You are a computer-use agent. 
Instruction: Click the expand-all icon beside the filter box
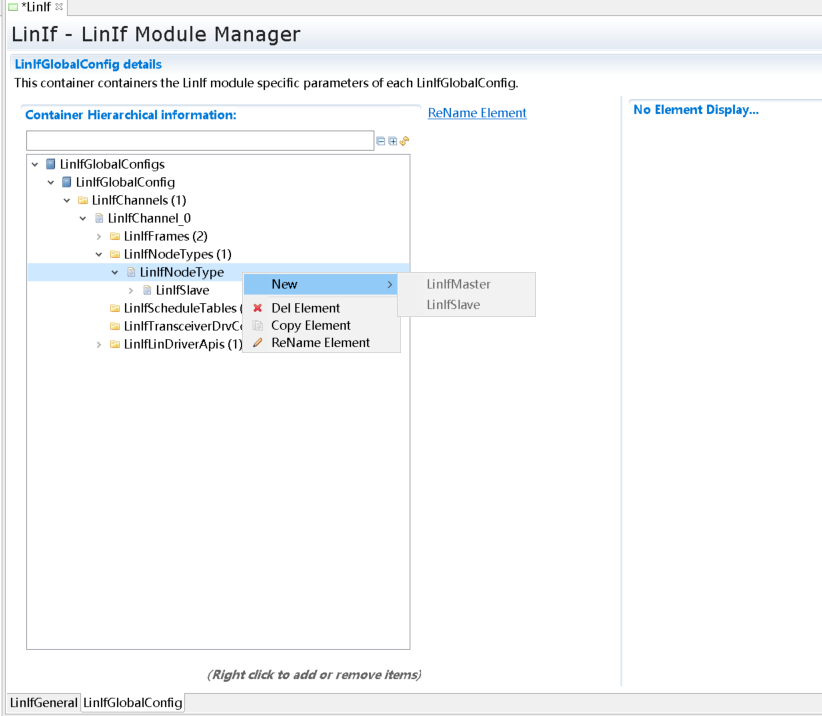tap(393, 141)
